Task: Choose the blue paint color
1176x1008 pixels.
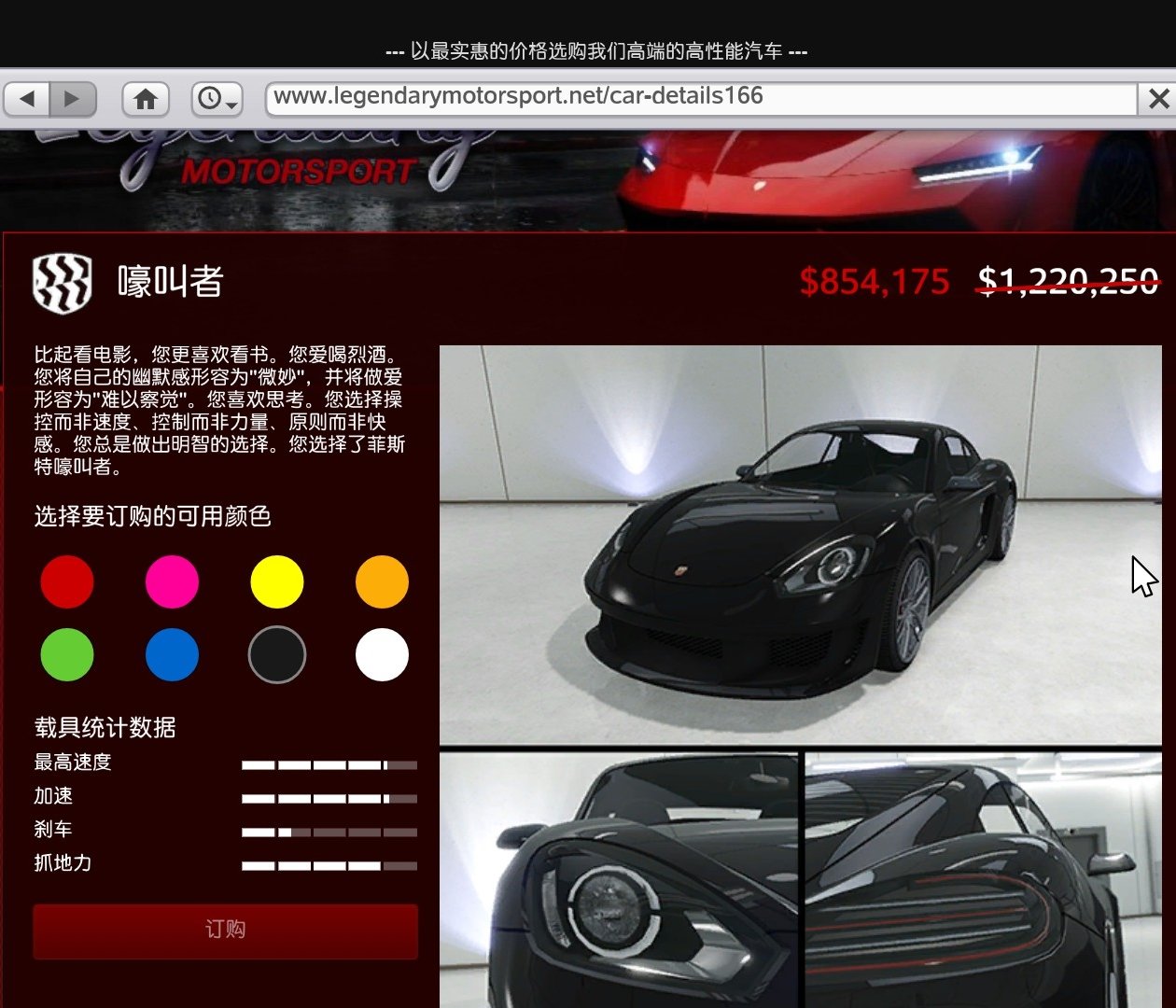Action: [x=172, y=654]
